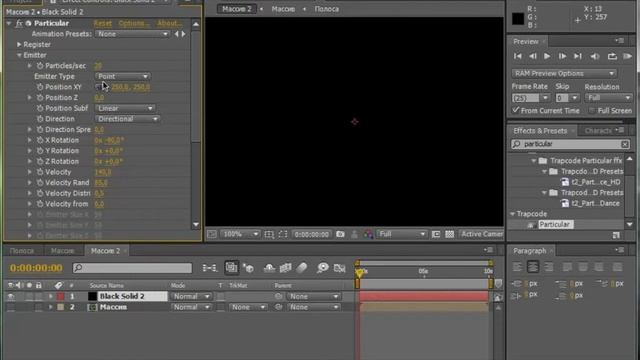The image size is (640, 360).
Task: Toggle loop option in Preview panel
Action: coord(612,56)
